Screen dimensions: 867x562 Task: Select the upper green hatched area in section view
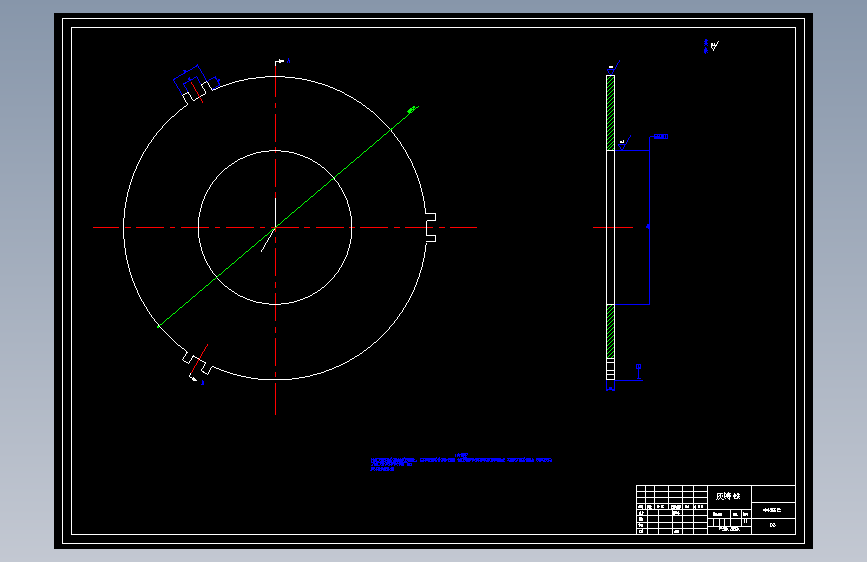click(x=610, y=113)
